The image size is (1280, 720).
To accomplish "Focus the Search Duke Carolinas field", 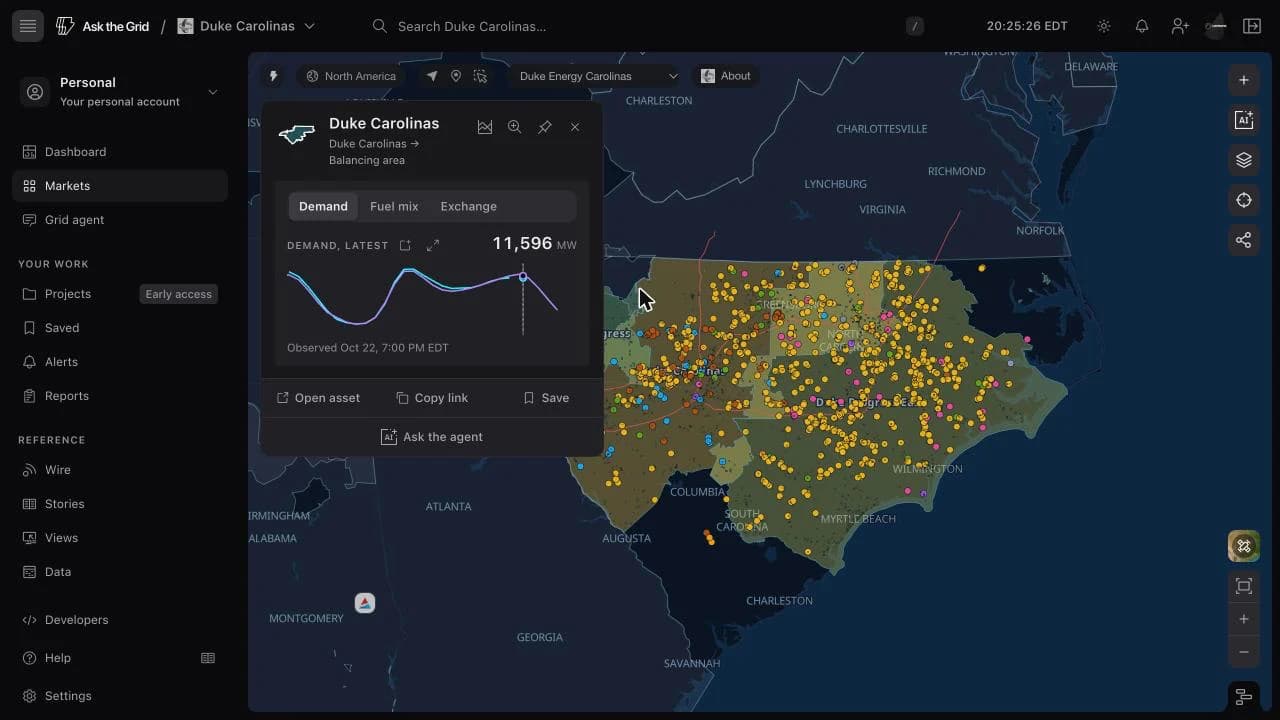I will 649,26.
